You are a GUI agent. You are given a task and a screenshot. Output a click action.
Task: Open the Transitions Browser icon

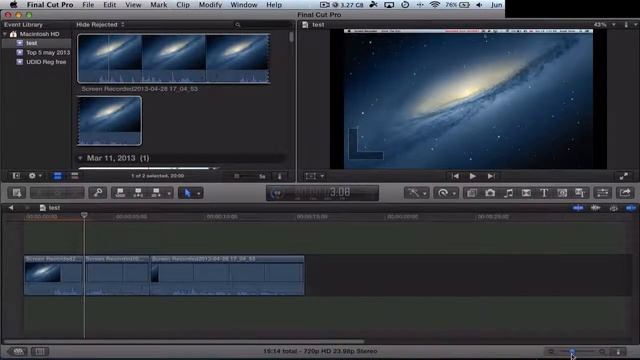coord(526,193)
